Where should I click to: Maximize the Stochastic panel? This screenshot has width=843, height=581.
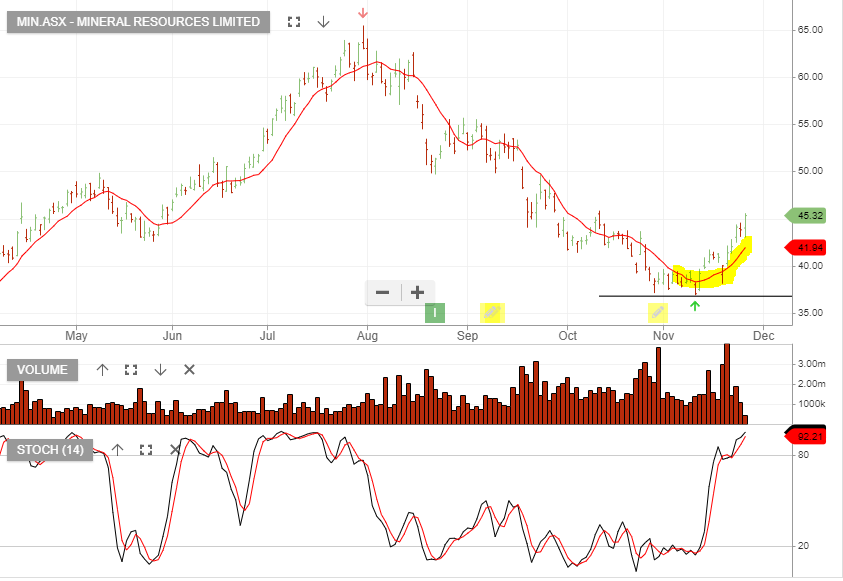(146, 450)
